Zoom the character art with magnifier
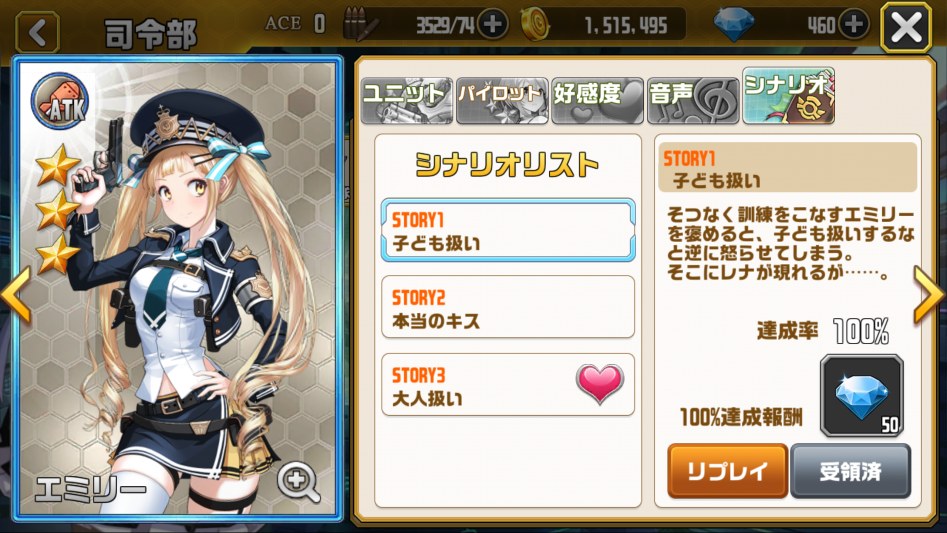Image resolution: width=947 pixels, height=533 pixels. pyautogui.click(x=298, y=482)
